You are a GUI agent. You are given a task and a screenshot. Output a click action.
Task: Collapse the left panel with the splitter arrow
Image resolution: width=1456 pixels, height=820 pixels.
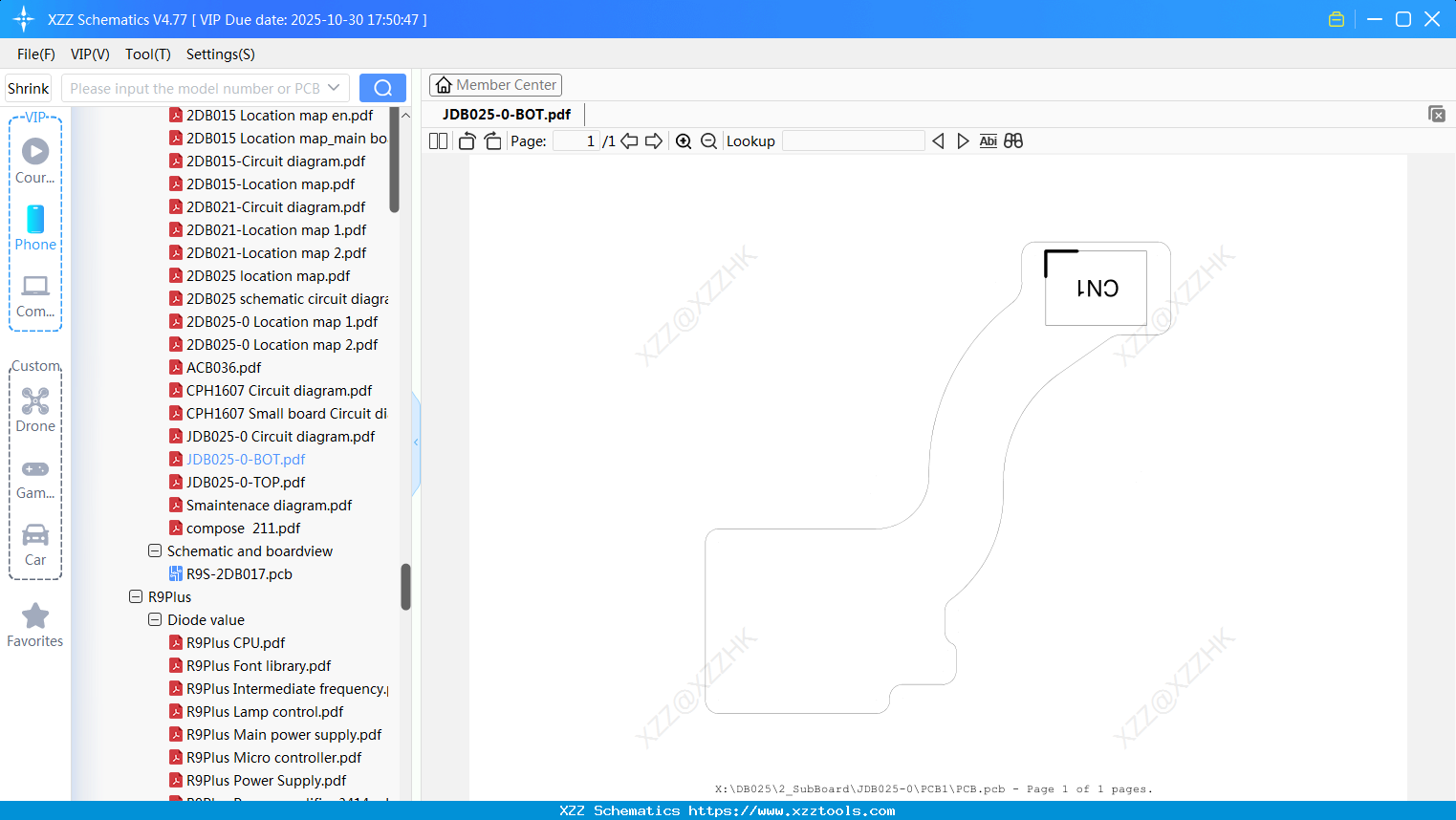tap(416, 442)
